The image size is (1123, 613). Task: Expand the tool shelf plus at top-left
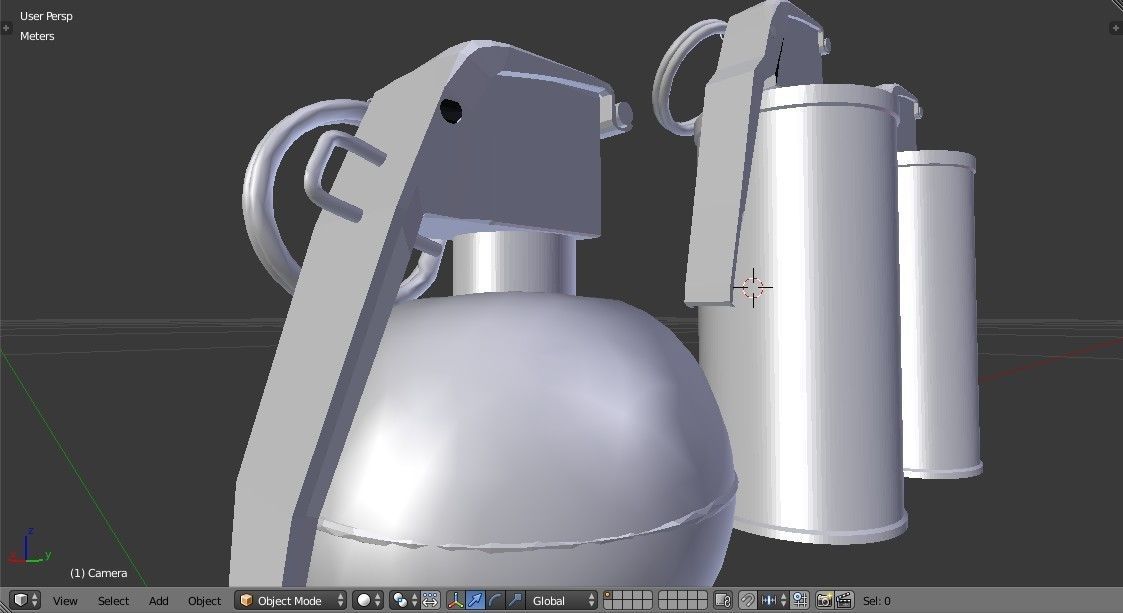(x=6, y=28)
